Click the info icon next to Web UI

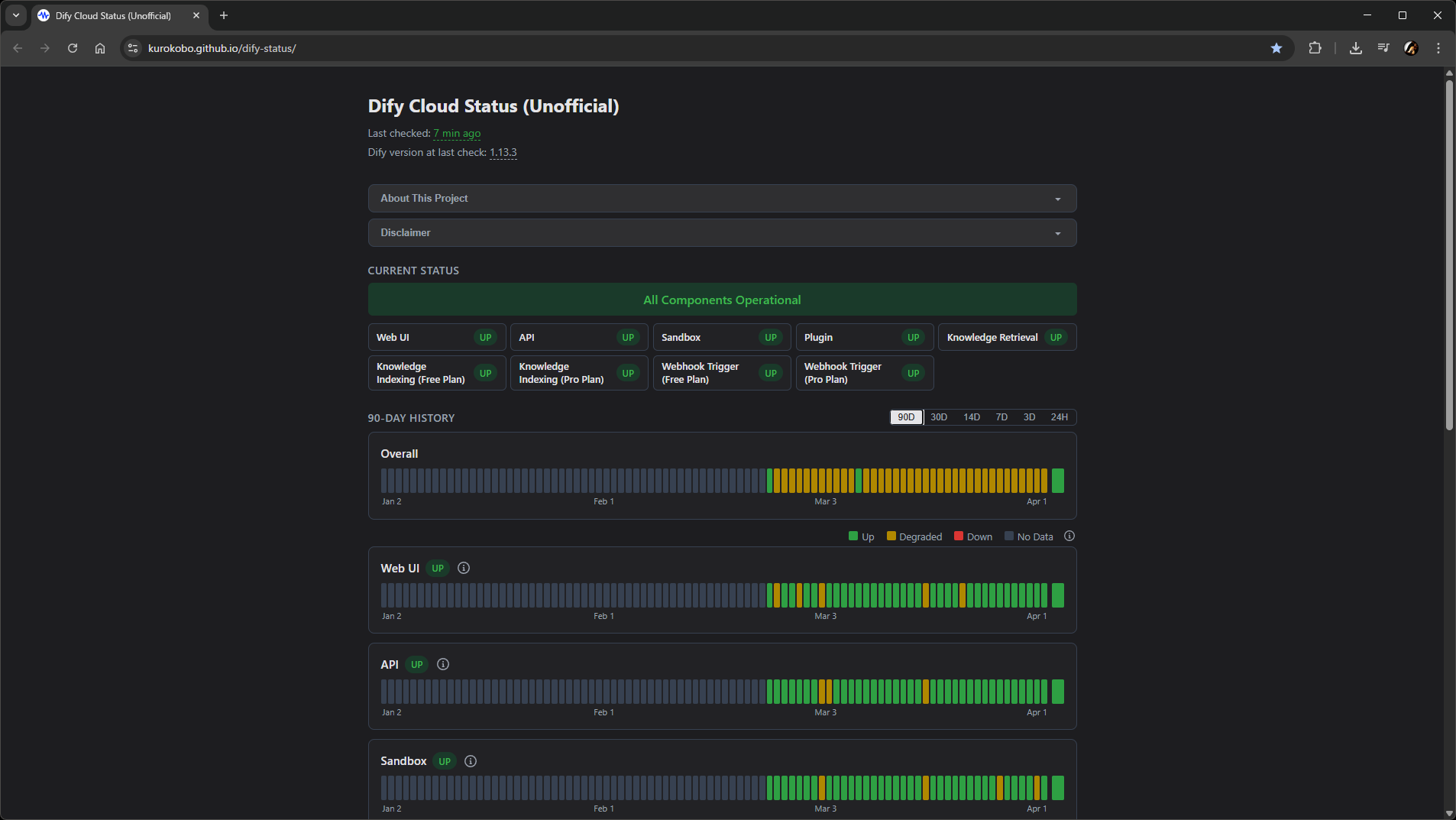pyautogui.click(x=464, y=568)
